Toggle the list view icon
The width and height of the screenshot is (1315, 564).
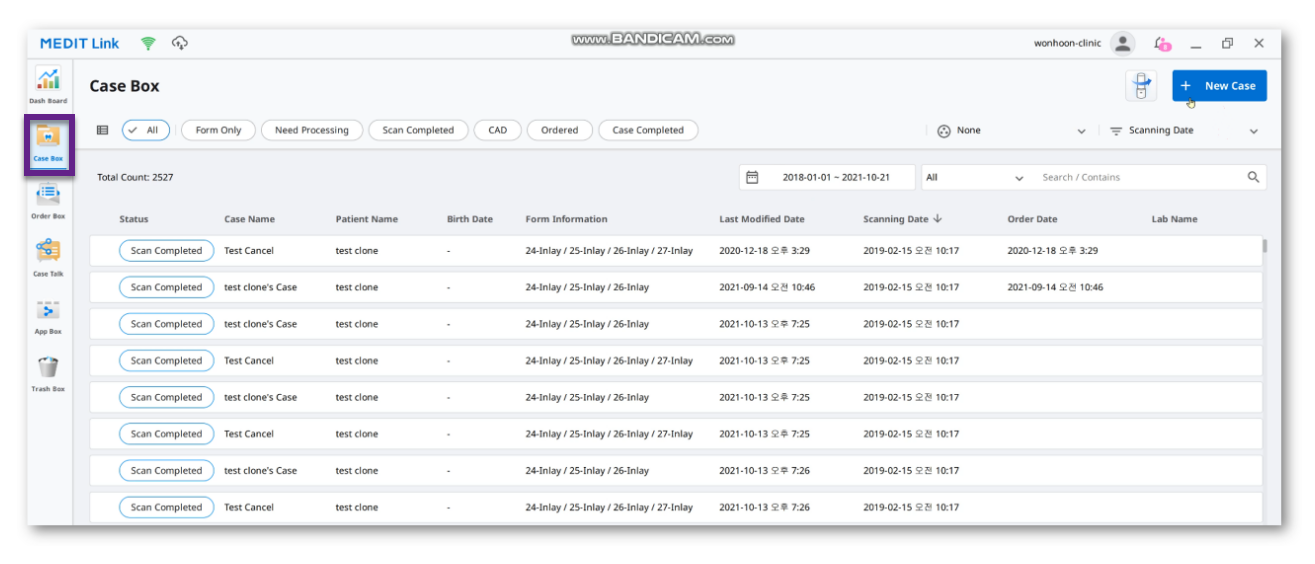[x=102, y=130]
